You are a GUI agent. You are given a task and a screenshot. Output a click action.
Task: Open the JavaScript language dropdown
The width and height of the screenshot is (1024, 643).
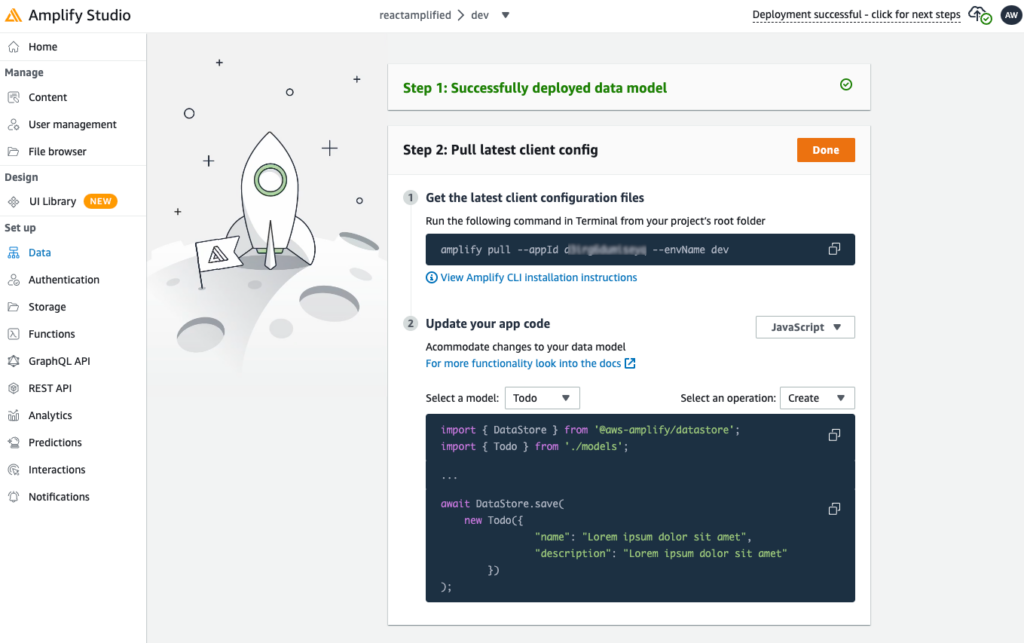point(805,327)
